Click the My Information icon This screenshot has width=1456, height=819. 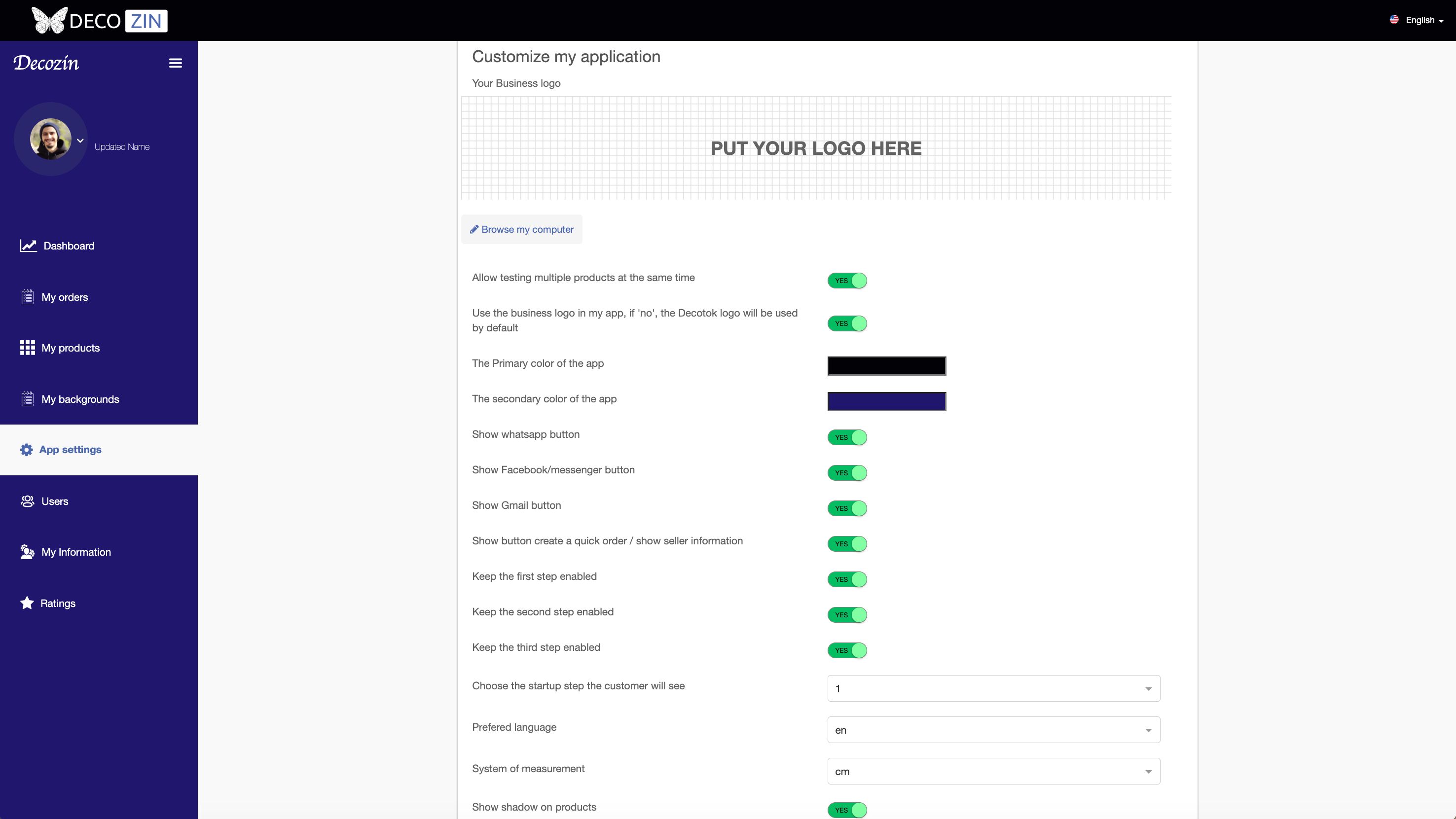click(27, 552)
